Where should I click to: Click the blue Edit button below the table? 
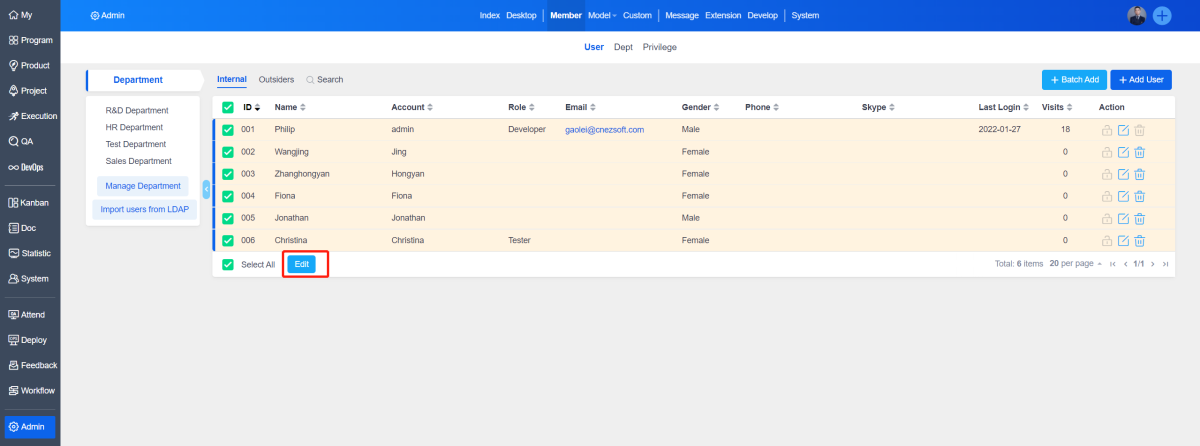pyautogui.click(x=301, y=264)
